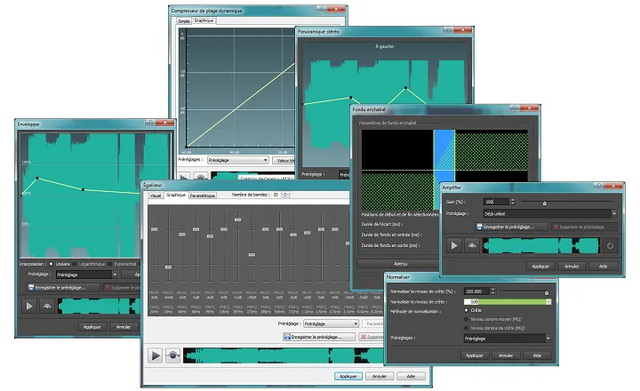The height and width of the screenshot is (391, 640).
Task: Click Normaliser niveau de crête (%) value field
Action: click(x=477, y=291)
